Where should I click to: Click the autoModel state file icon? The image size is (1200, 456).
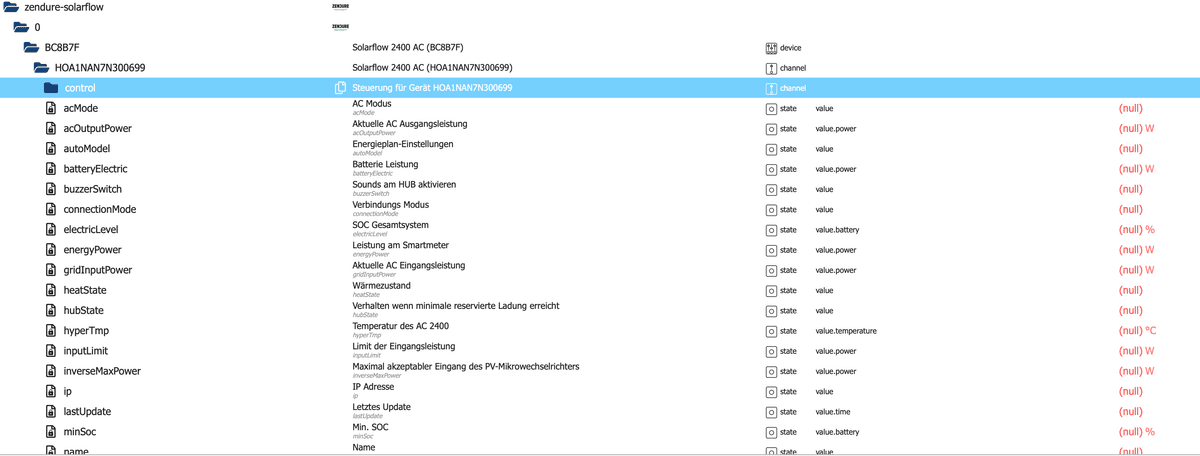(51, 149)
